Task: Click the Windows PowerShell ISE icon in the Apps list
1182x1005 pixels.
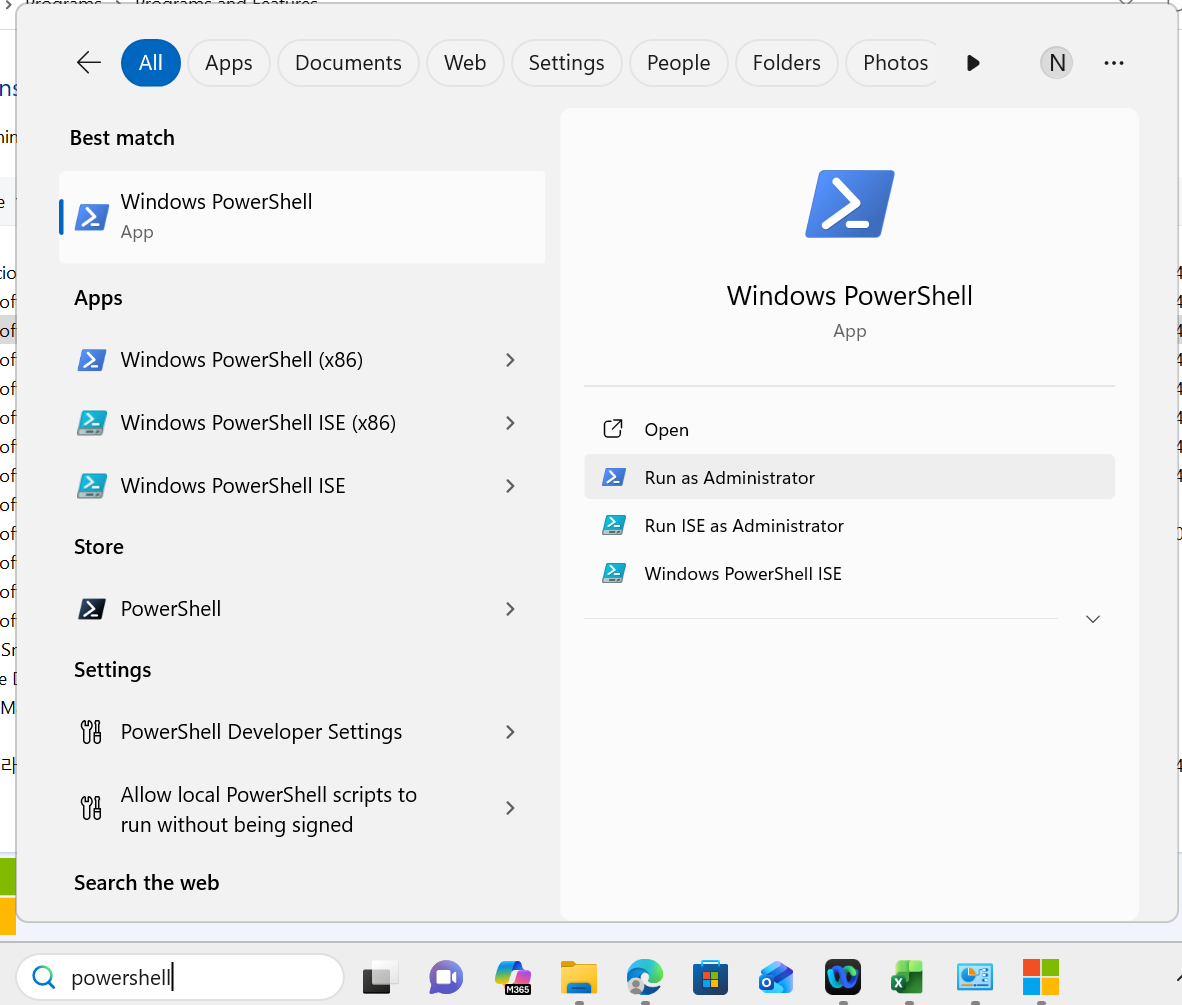Action: [x=92, y=486]
